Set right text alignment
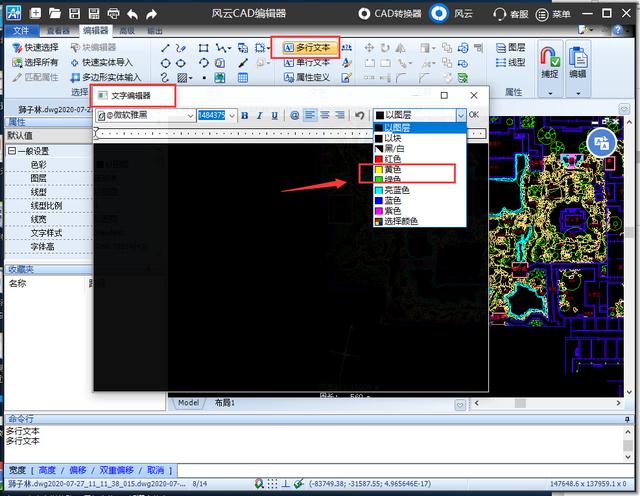Screen dimensions: 640x496 coord(340,116)
